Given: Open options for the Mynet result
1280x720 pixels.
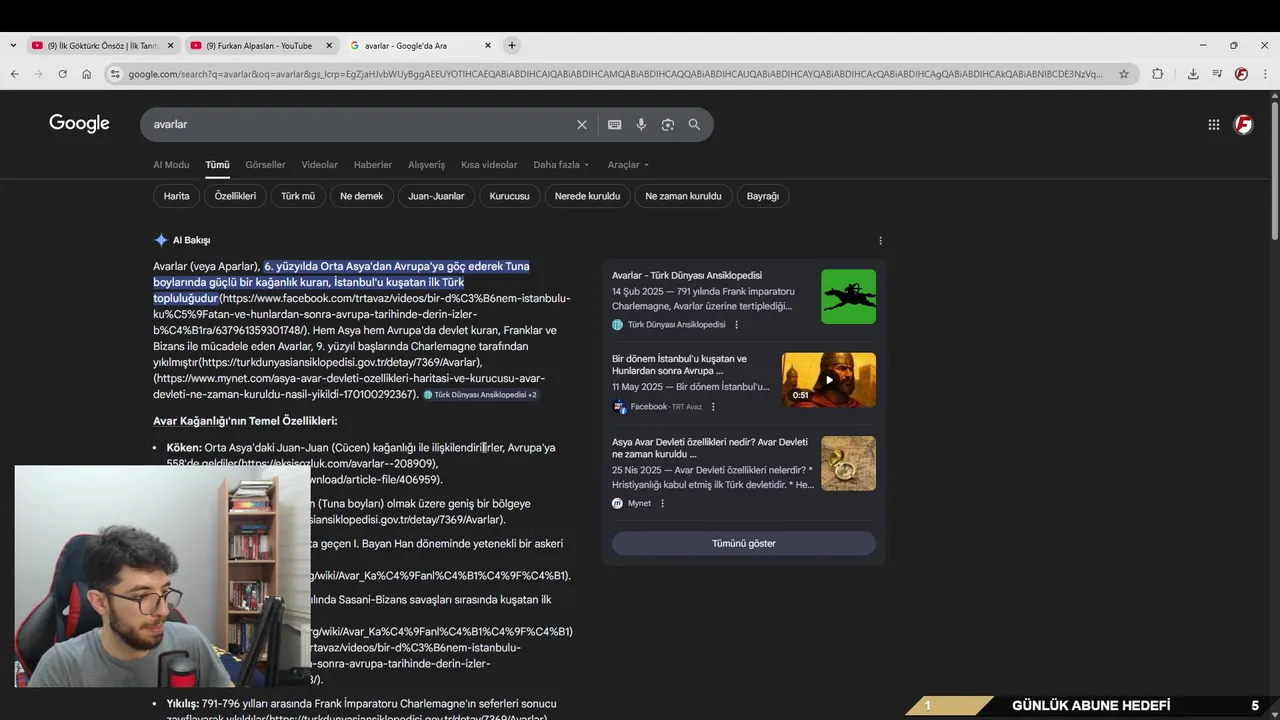Looking at the screenshot, I should (662, 503).
